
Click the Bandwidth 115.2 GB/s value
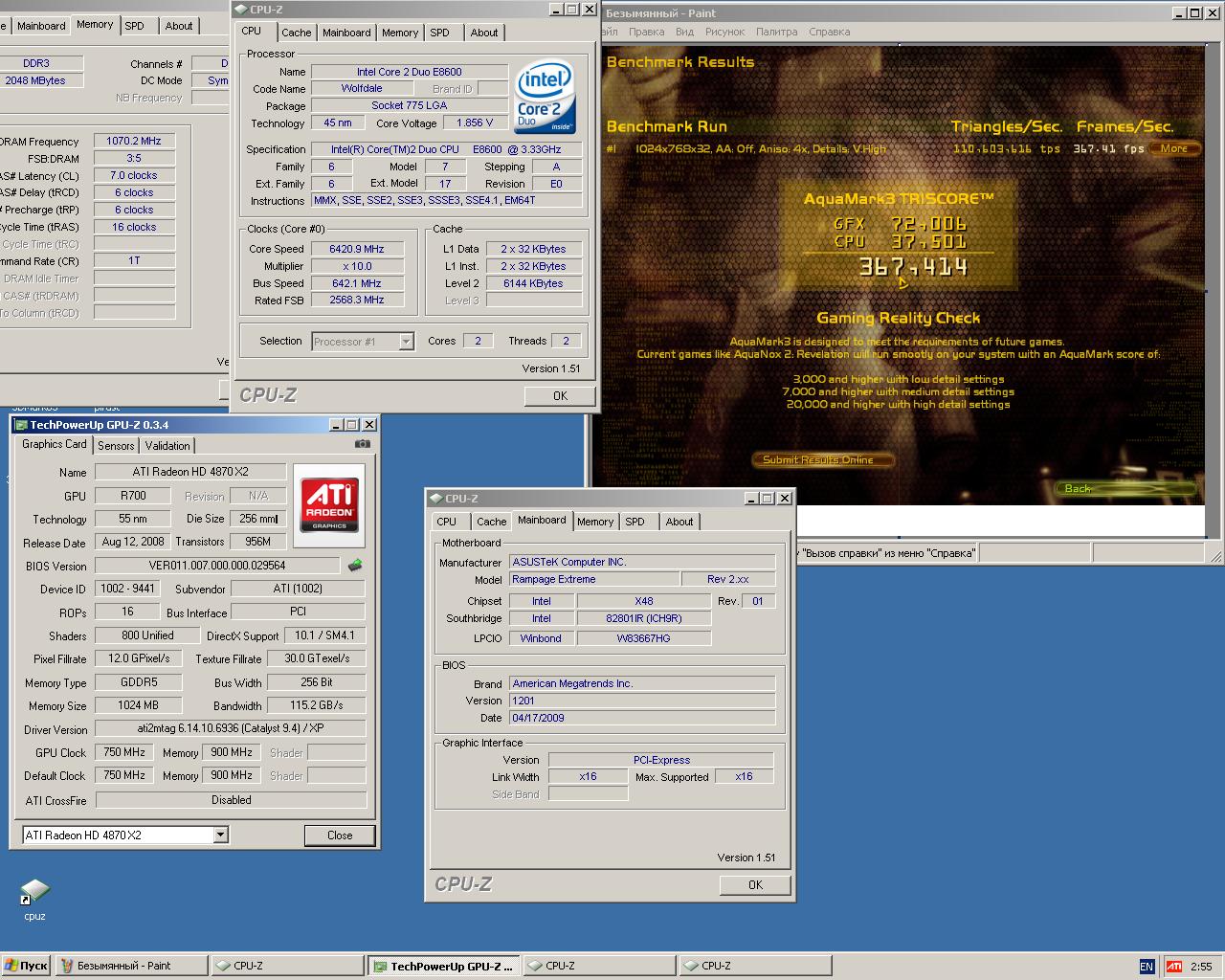[x=317, y=705]
